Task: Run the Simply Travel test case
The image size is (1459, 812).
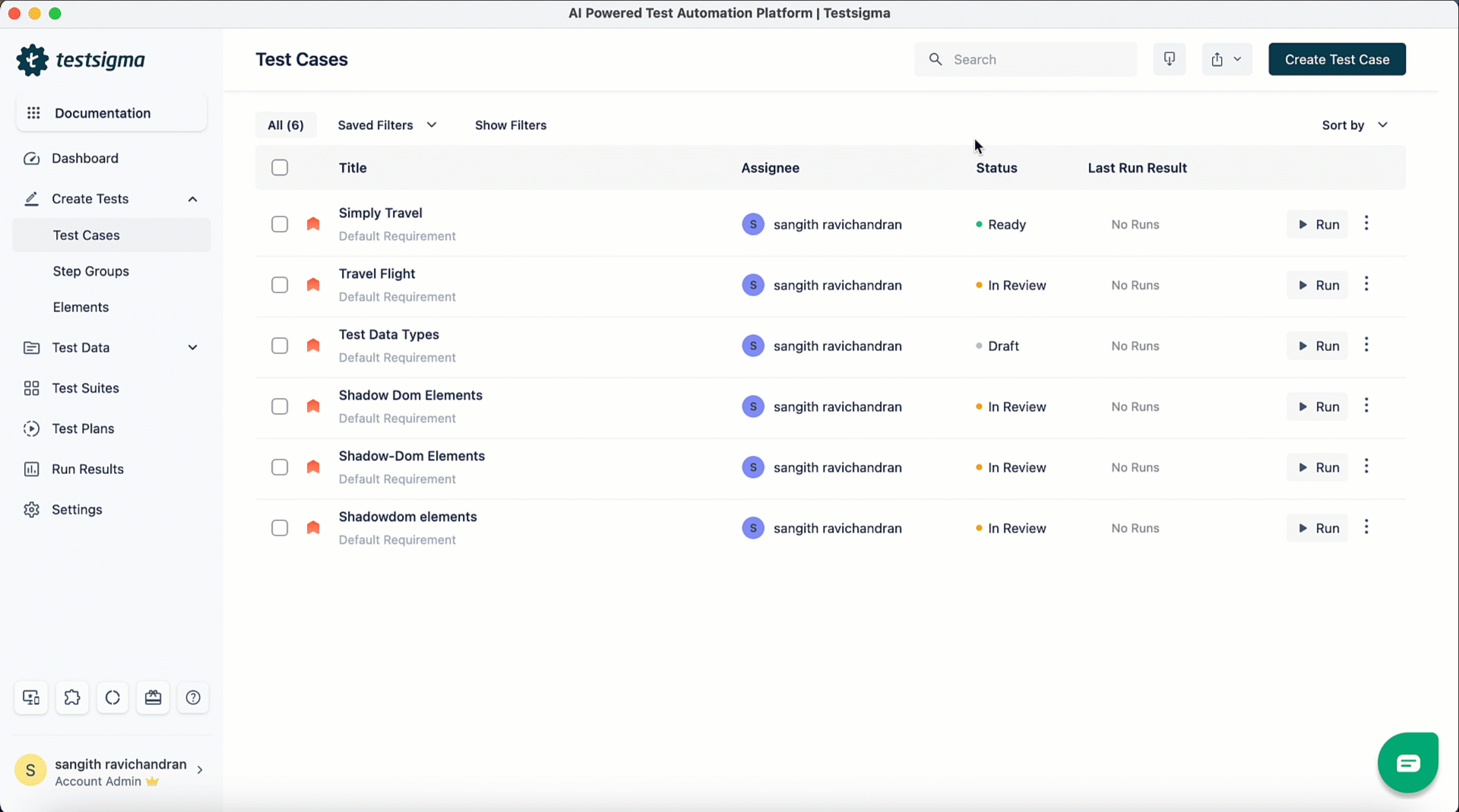Action: (1318, 224)
